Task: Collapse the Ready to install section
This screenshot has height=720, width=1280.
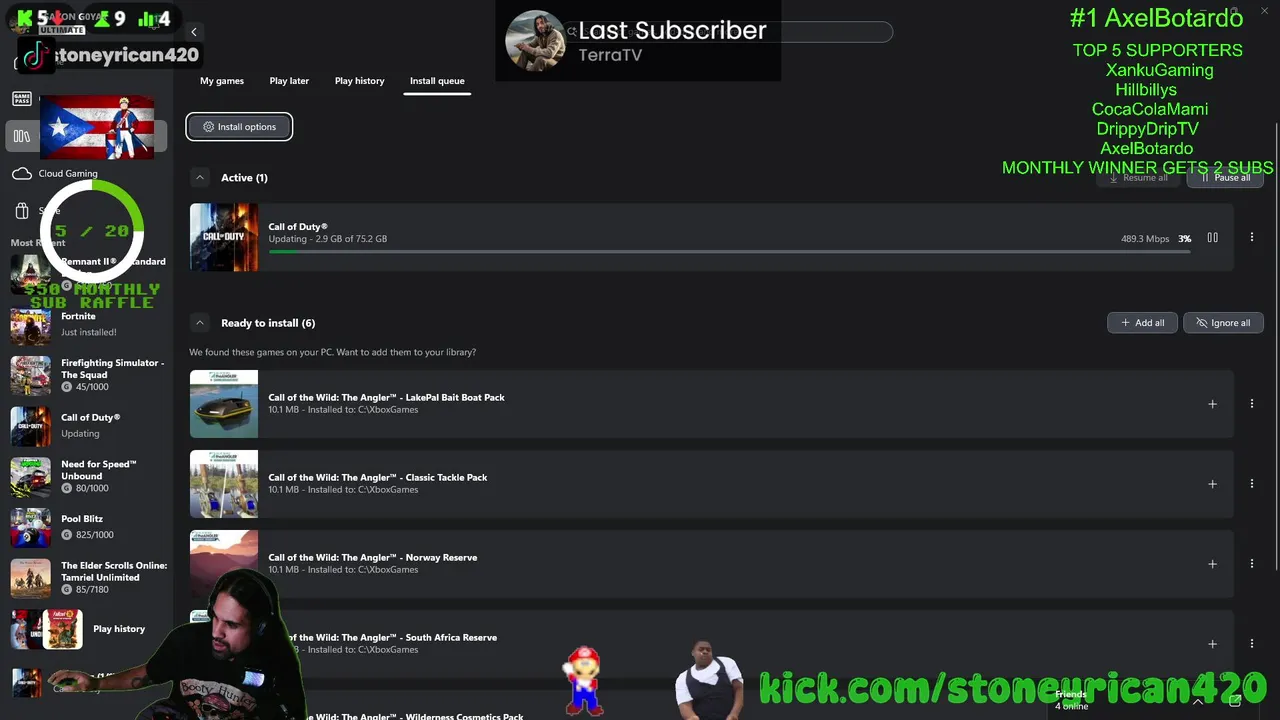Action: pyautogui.click(x=200, y=323)
